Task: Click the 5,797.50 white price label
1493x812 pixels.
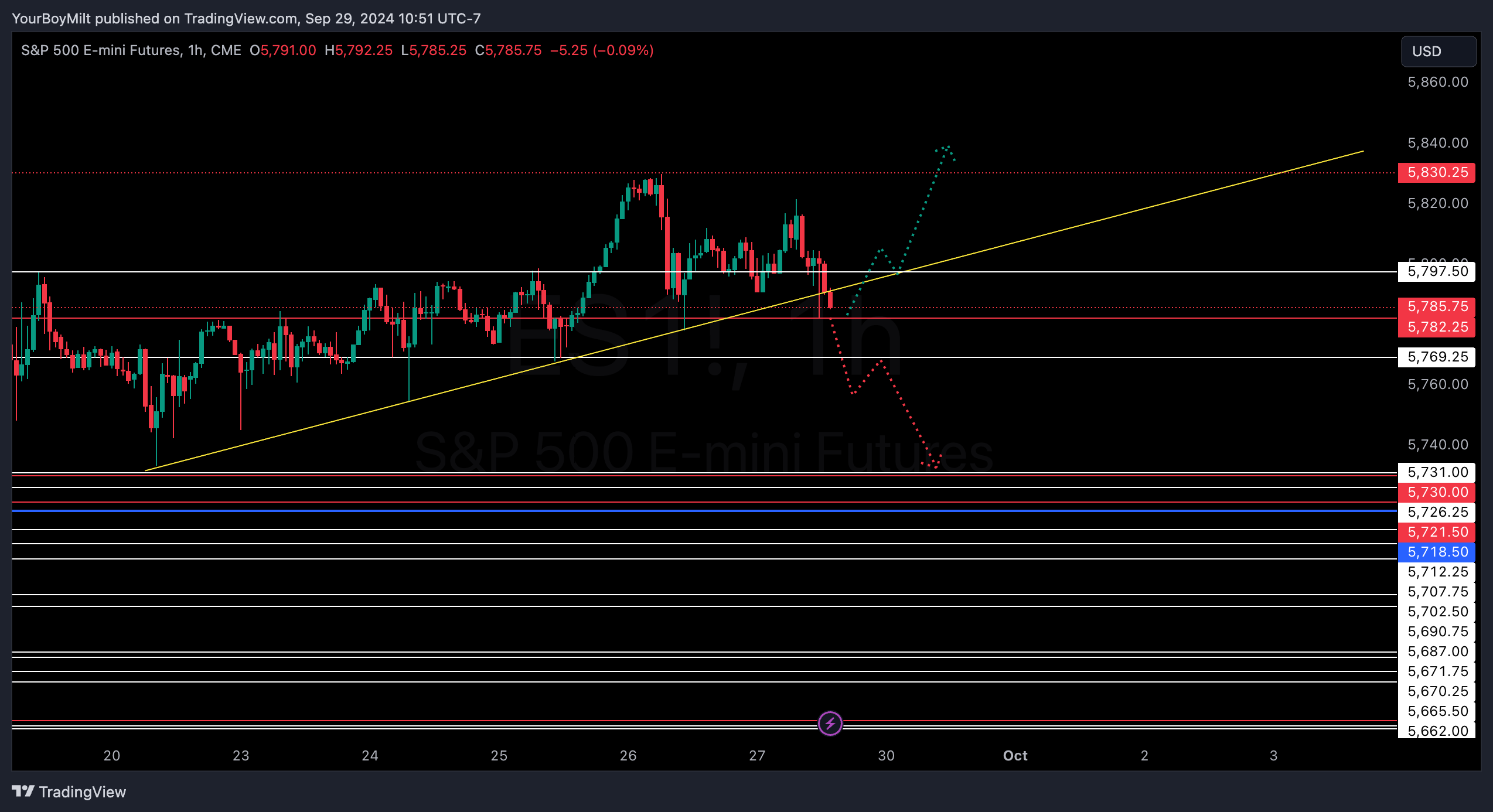Action: 1437,271
